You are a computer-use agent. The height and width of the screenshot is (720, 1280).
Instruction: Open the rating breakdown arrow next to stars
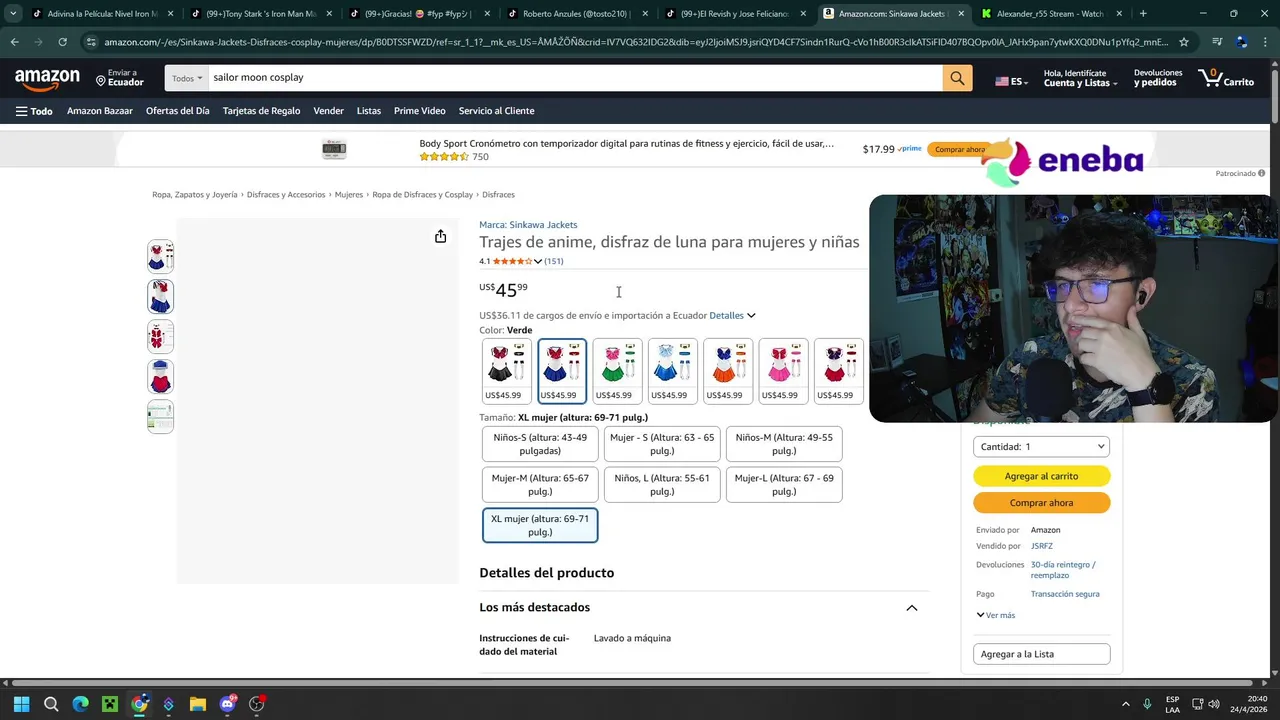click(x=538, y=262)
